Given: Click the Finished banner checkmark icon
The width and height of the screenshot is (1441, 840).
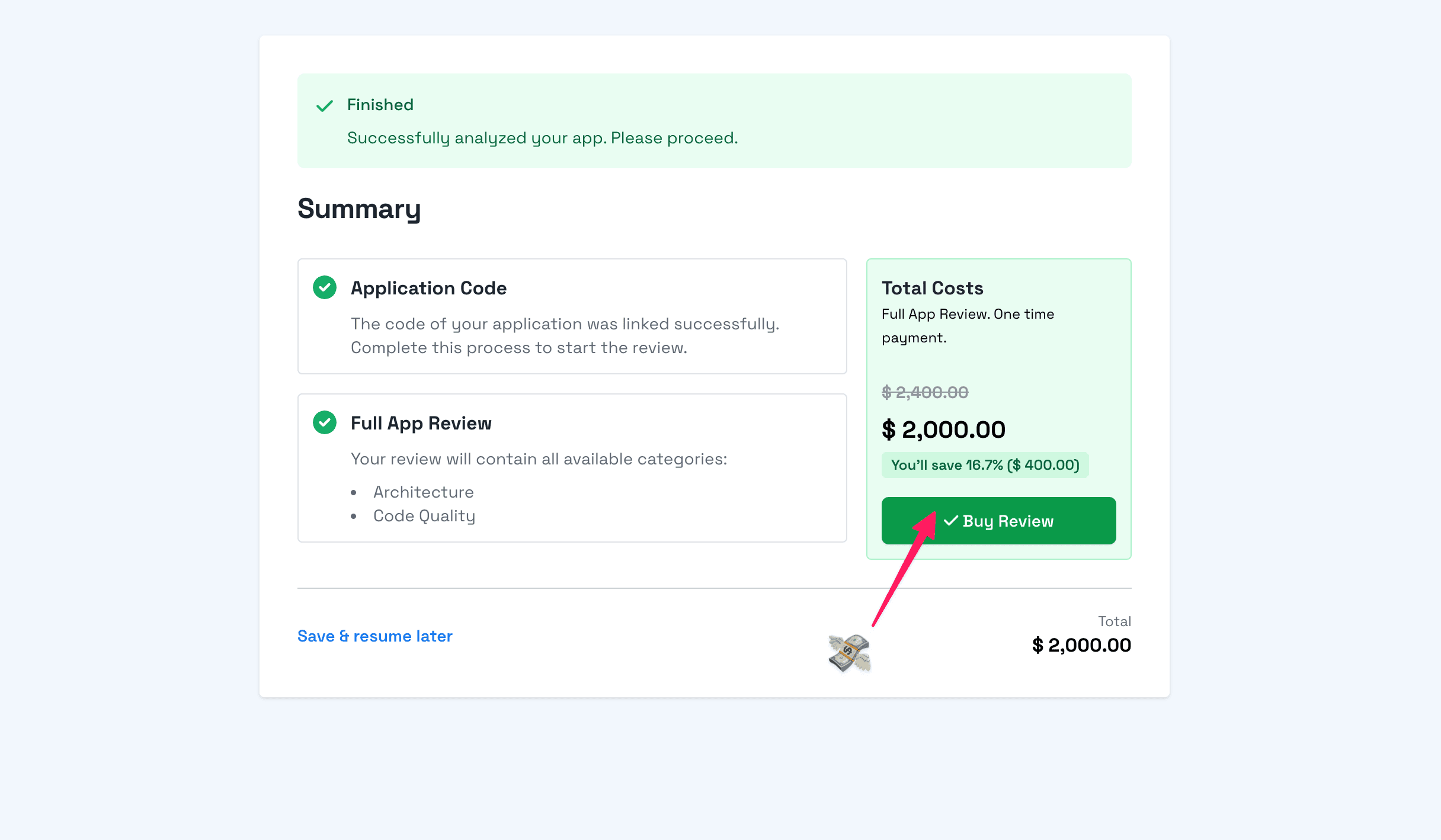Looking at the screenshot, I should [x=325, y=106].
